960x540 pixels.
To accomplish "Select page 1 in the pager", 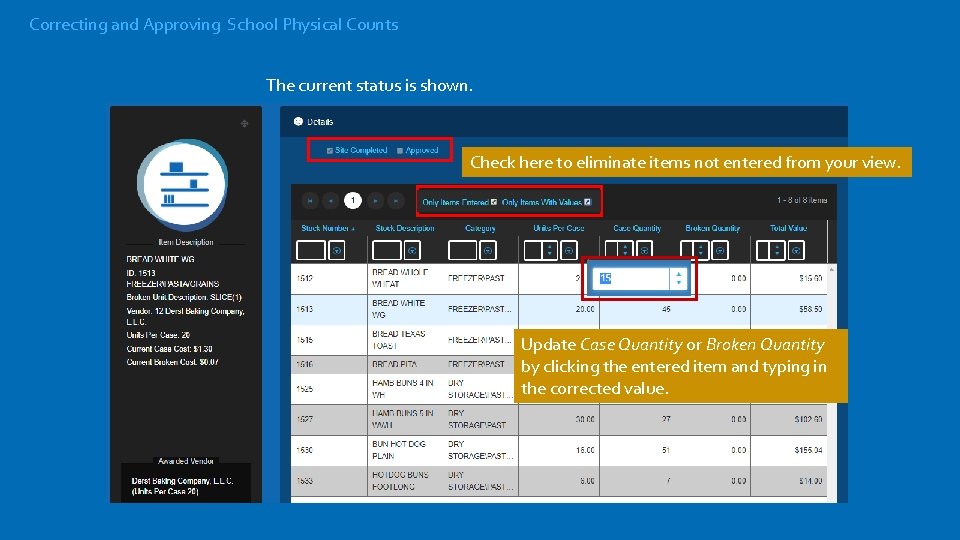I will (353, 201).
